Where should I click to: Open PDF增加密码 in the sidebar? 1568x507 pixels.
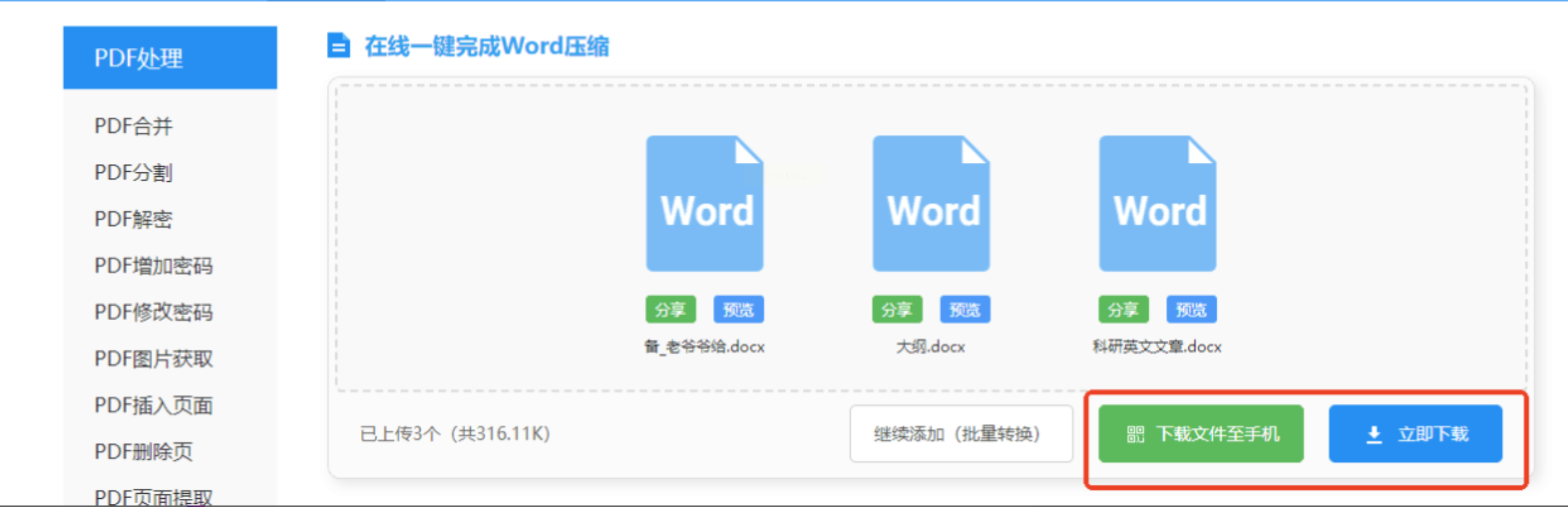153,266
